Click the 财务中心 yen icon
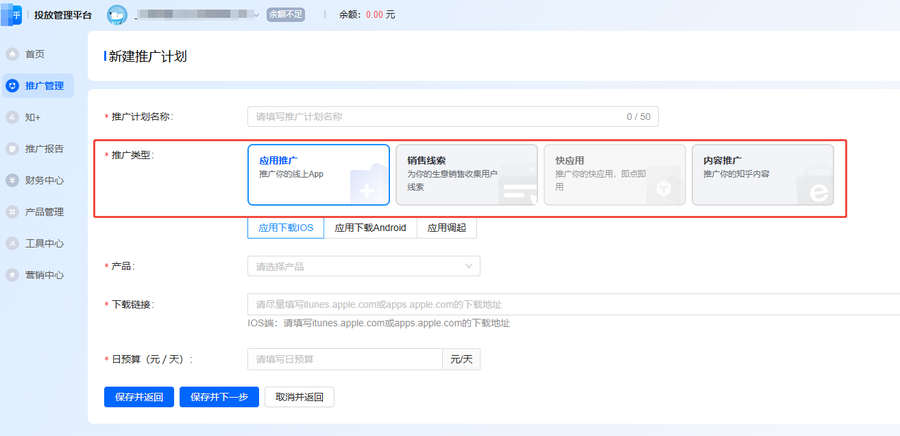This screenshot has width=900, height=436. tap(12, 180)
